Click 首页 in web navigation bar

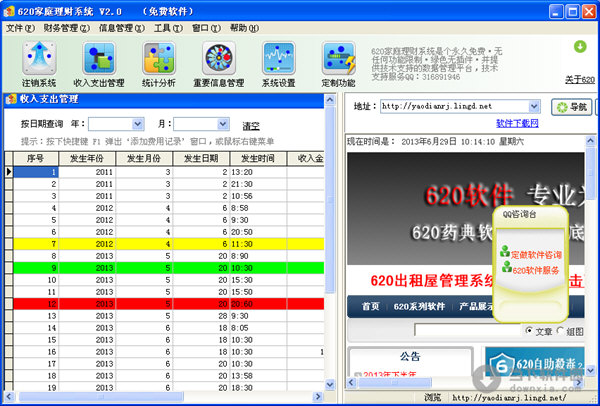coord(370,307)
